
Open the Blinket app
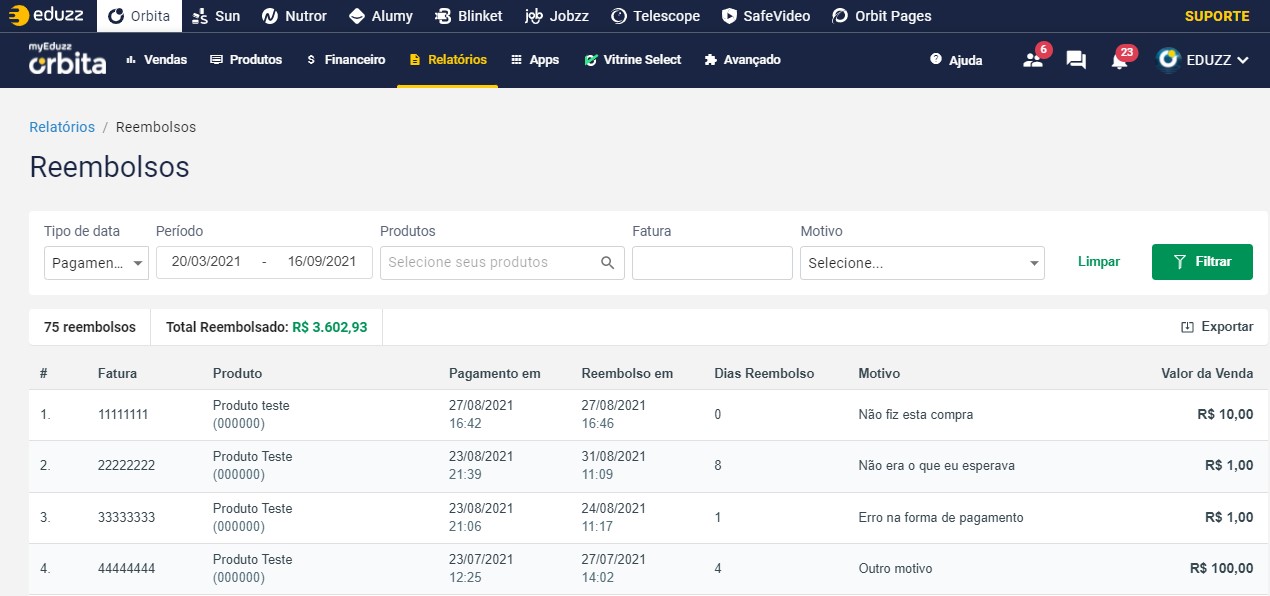469,16
